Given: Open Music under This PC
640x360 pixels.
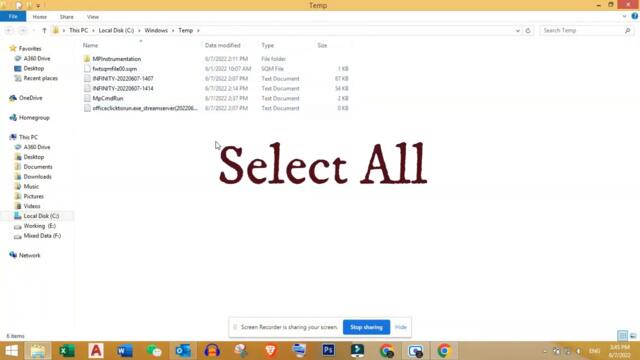Looking at the screenshot, I should point(31,186).
